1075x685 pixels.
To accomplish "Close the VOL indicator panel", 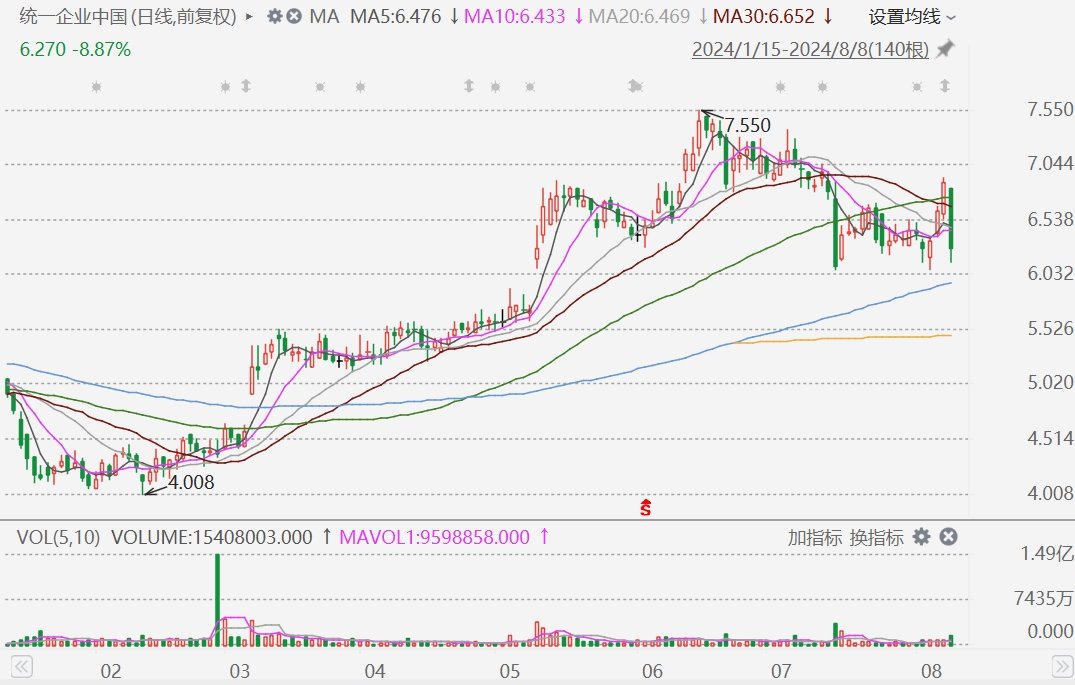I will tap(948, 537).
